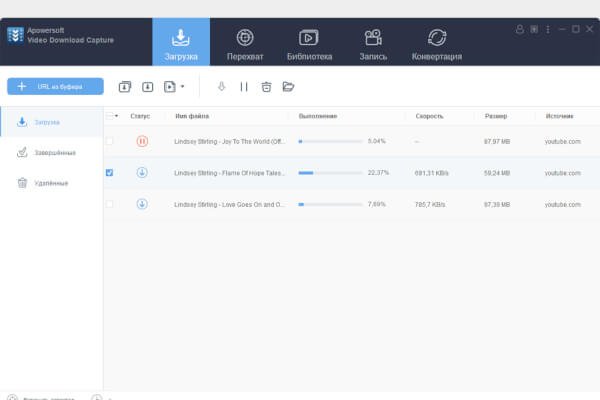
Task: Open the user account icon in title bar
Action: [x=519, y=29]
